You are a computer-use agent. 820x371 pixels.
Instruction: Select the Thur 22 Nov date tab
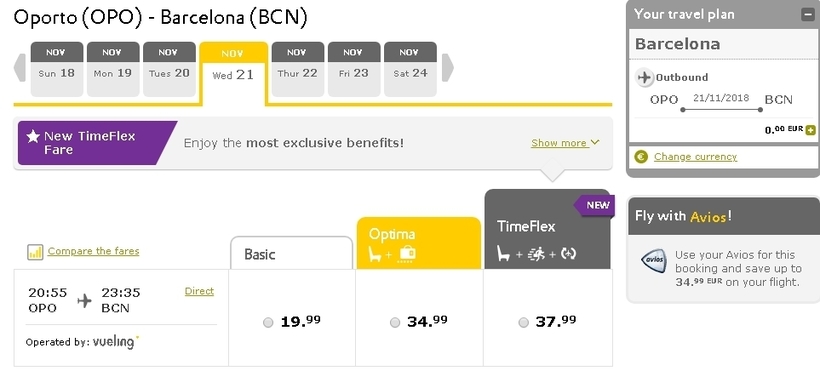tap(298, 69)
